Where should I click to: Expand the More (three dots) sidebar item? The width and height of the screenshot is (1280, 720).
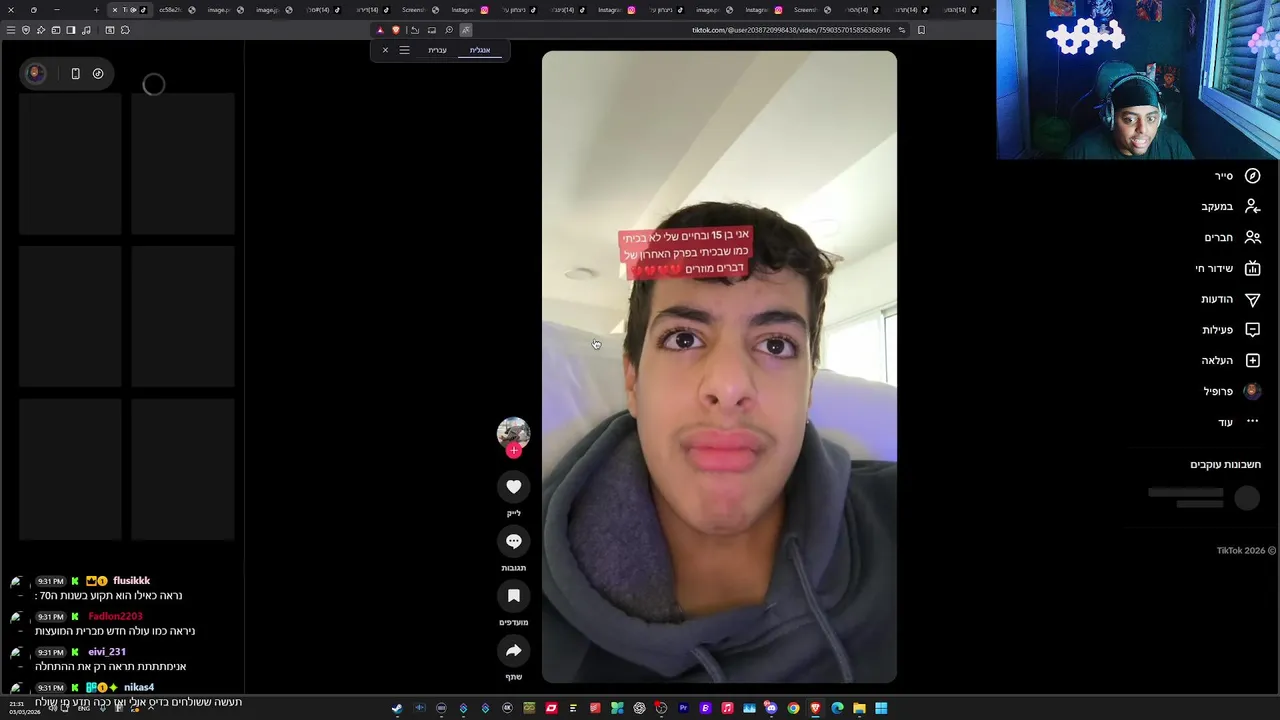1239,422
